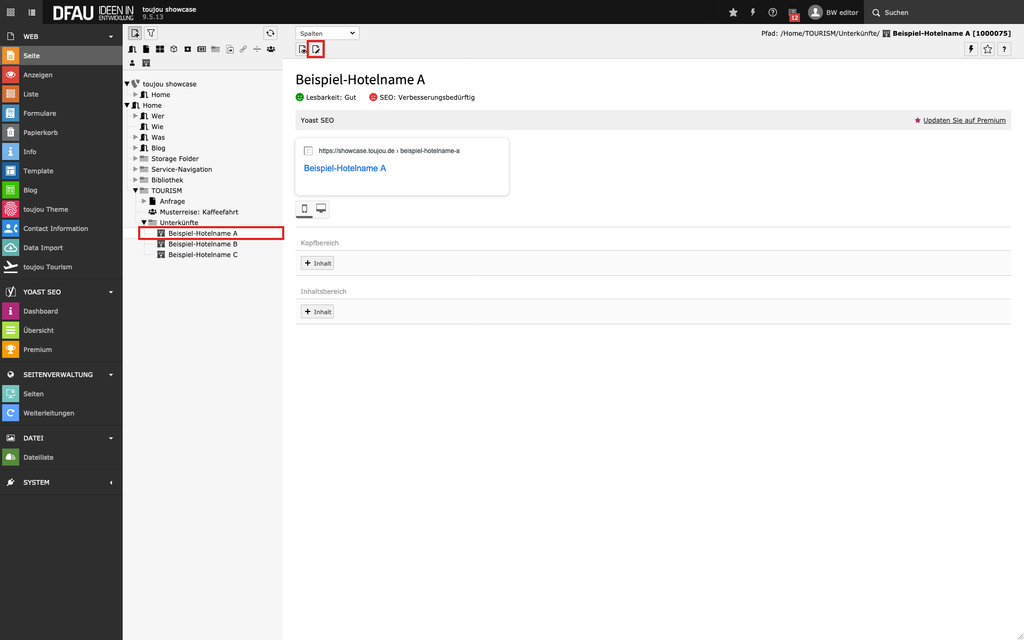Open the open documents icon showing 12
The height and width of the screenshot is (640, 1024).
[x=793, y=13]
